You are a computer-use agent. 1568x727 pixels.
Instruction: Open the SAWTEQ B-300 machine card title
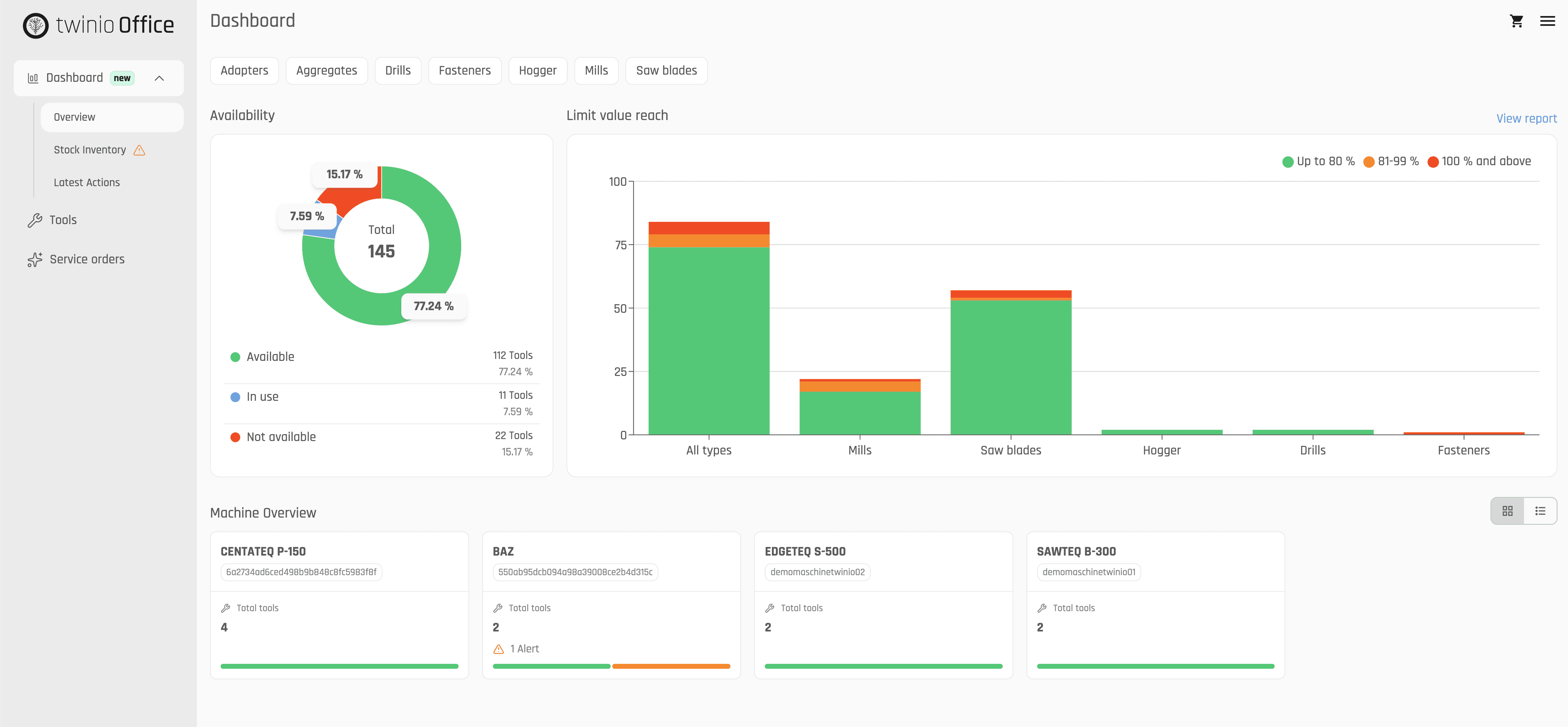pyautogui.click(x=1076, y=552)
